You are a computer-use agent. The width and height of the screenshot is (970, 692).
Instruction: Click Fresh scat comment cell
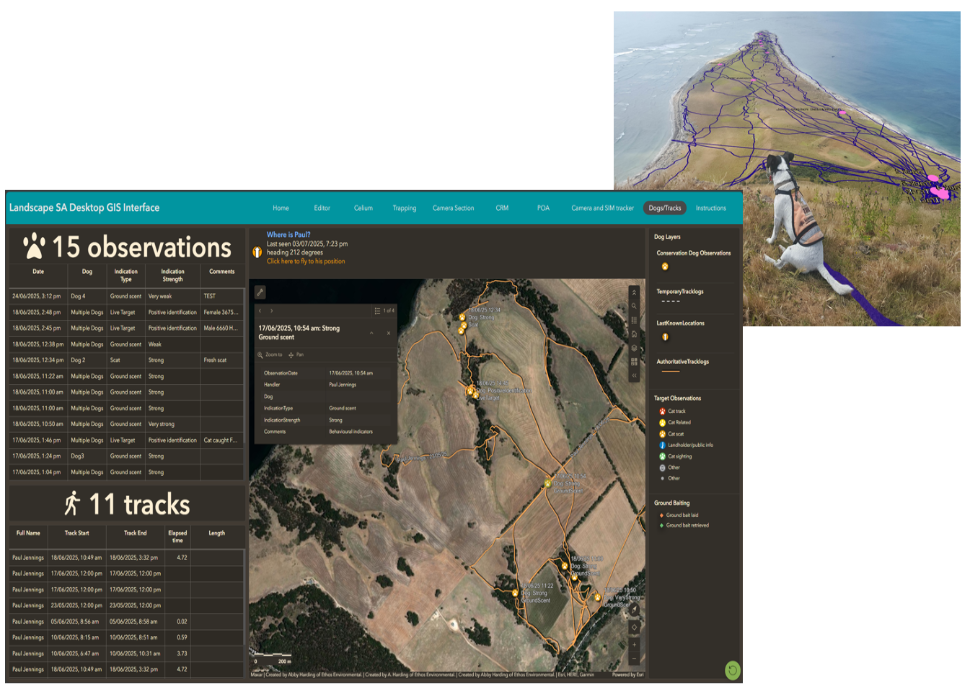(221, 360)
